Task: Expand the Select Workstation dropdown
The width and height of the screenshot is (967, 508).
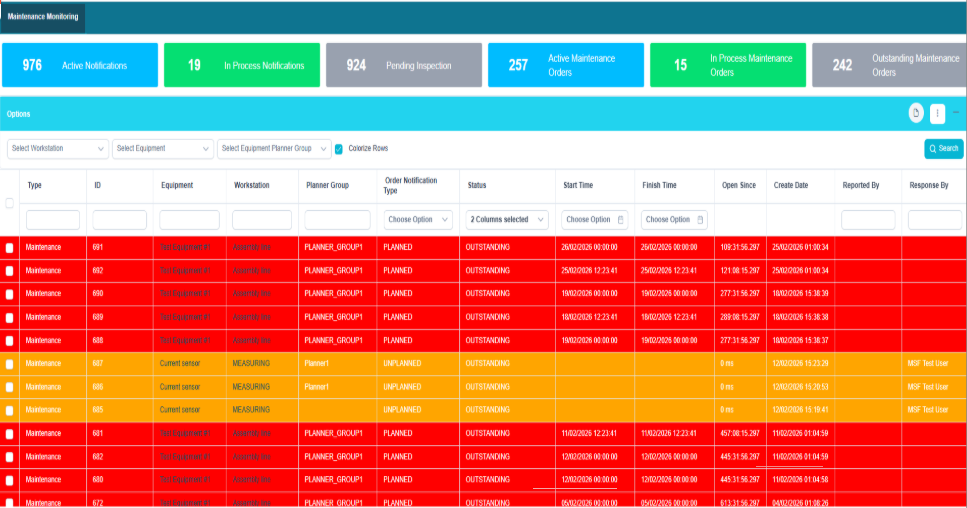Action: pyautogui.click(x=57, y=149)
